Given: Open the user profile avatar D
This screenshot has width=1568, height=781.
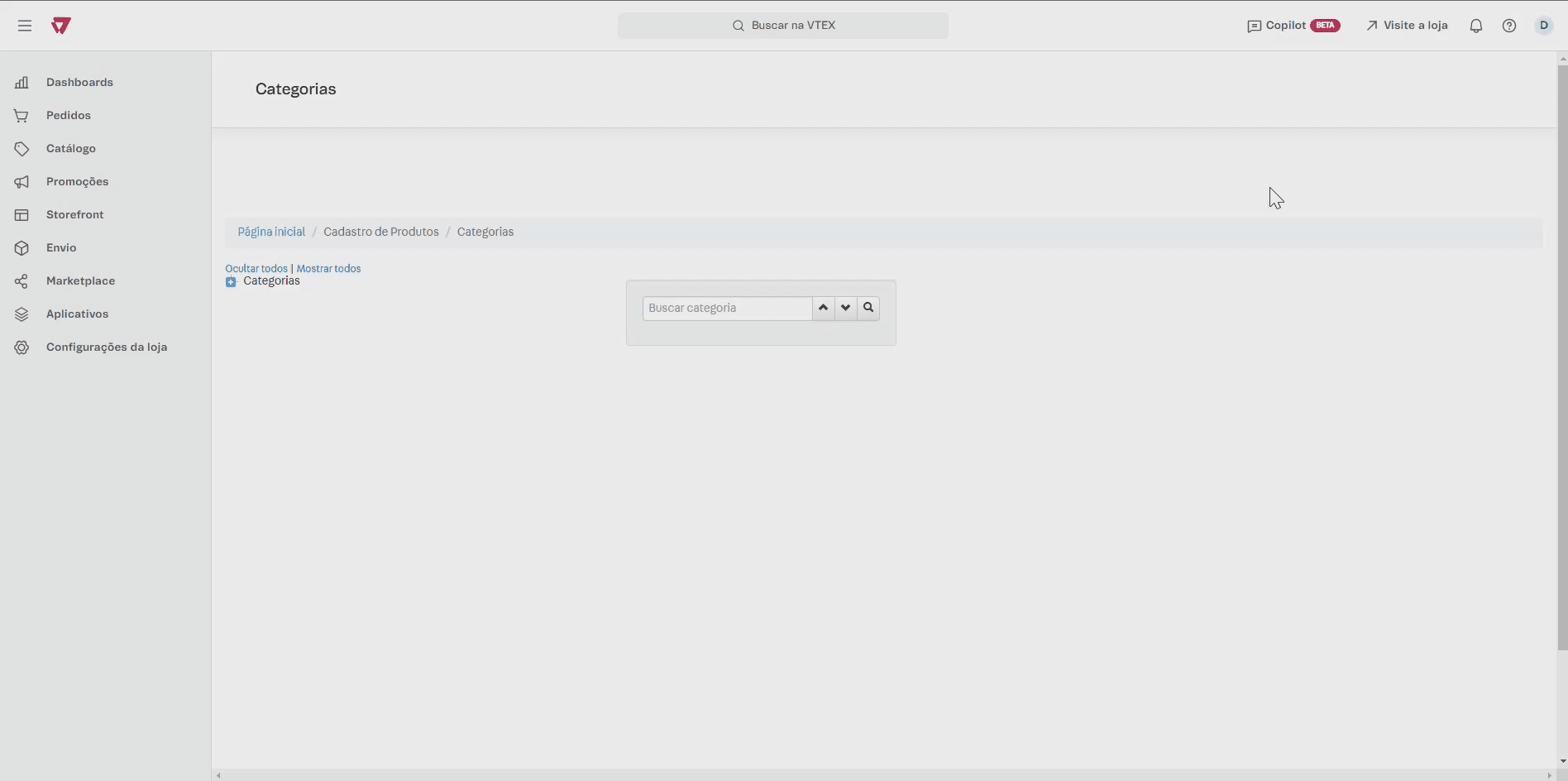Looking at the screenshot, I should tap(1543, 26).
